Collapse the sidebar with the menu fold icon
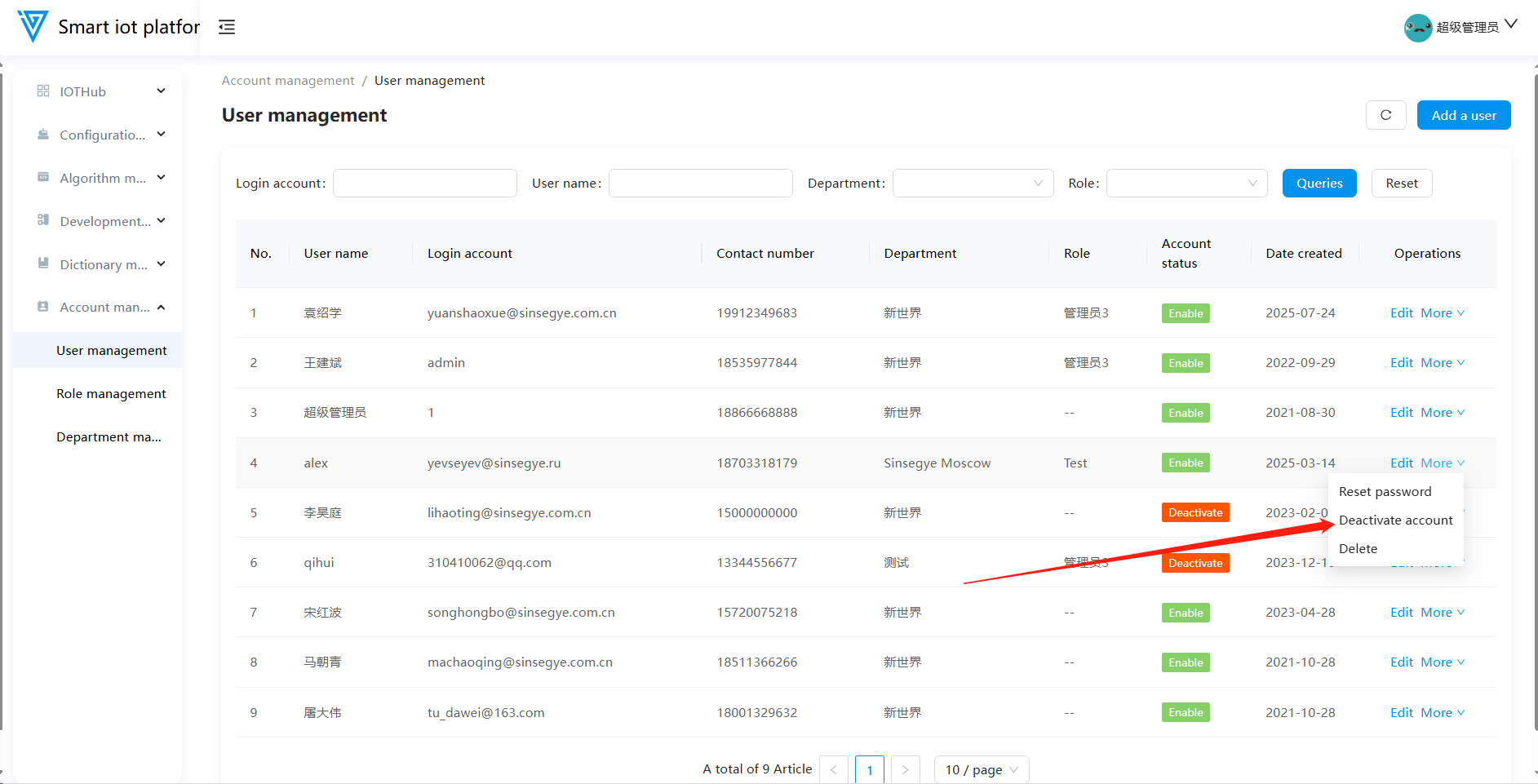1538x784 pixels. pyautogui.click(x=227, y=27)
